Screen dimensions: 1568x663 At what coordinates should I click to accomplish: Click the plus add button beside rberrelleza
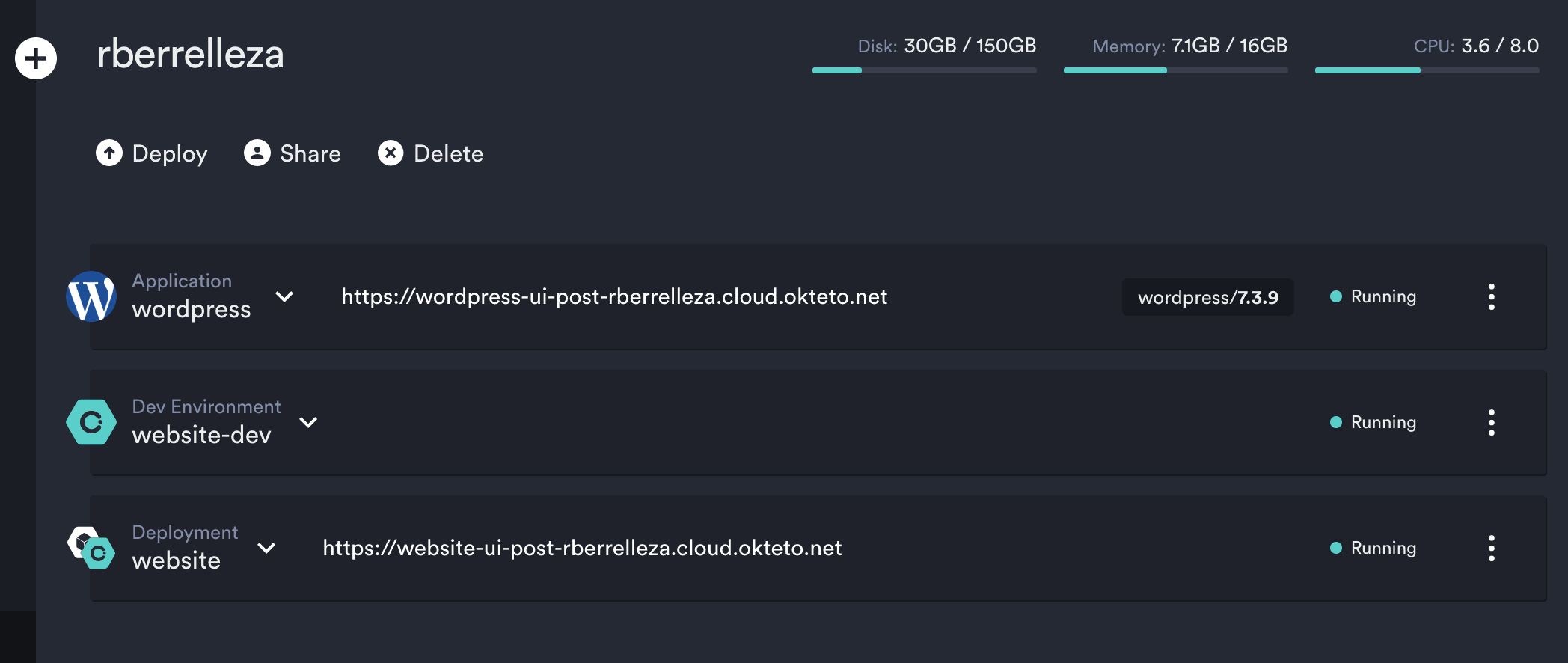36,58
